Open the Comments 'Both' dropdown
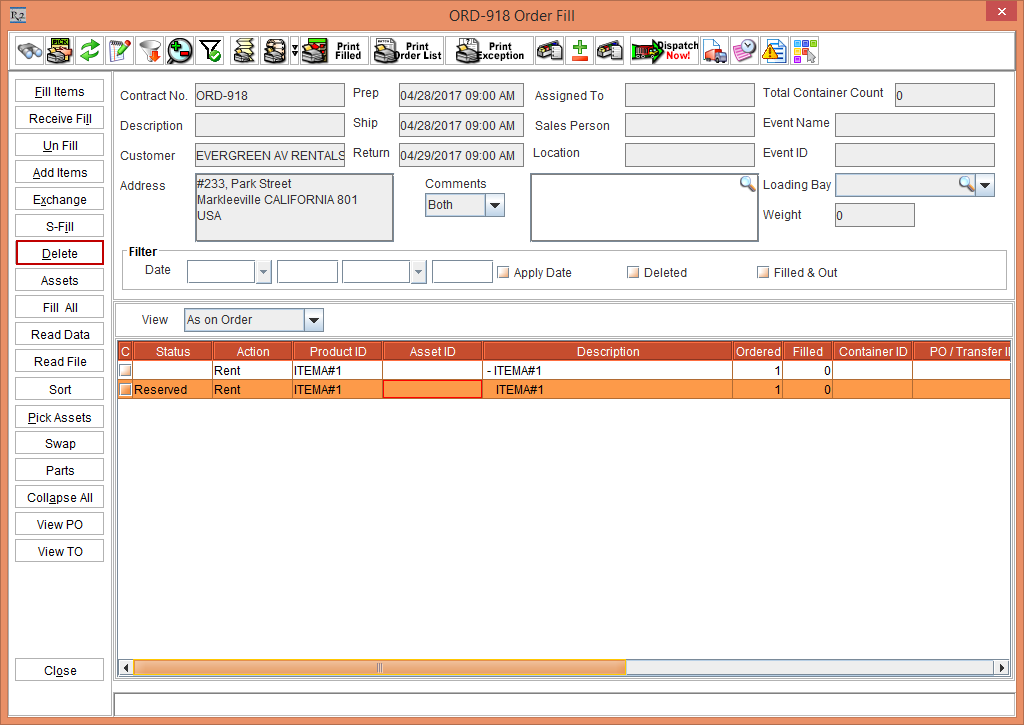1024x725 pixels. [x=494, y=205]
